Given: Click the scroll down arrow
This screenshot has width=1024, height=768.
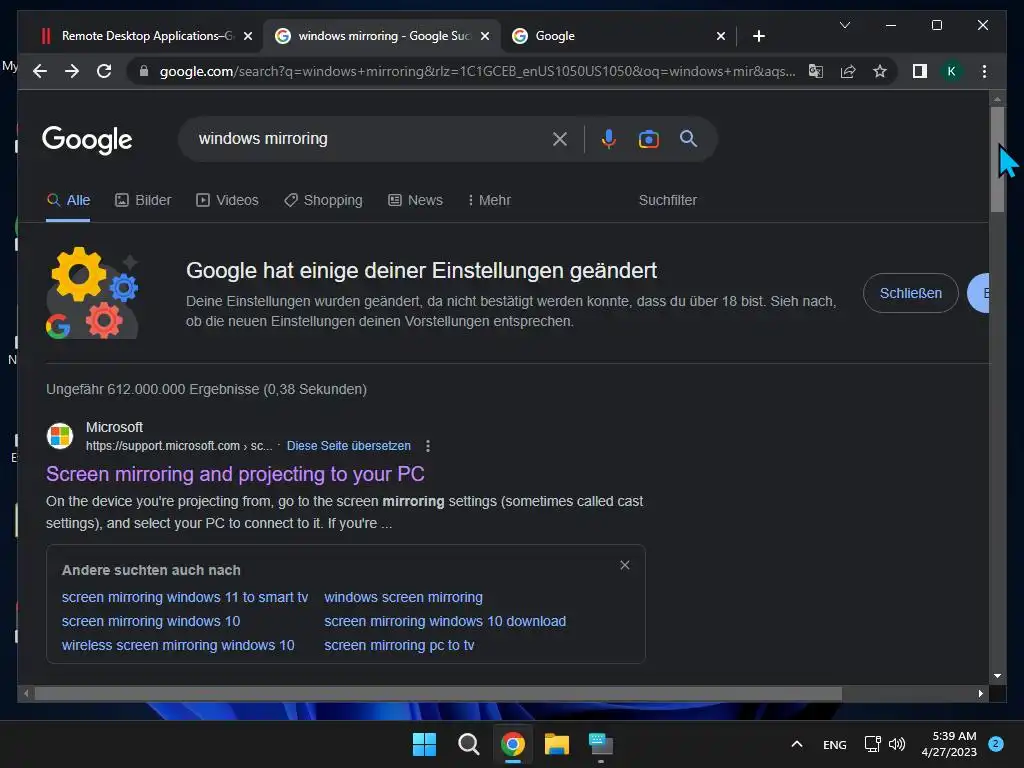Looking at the screenshot, I should [997, 676].
